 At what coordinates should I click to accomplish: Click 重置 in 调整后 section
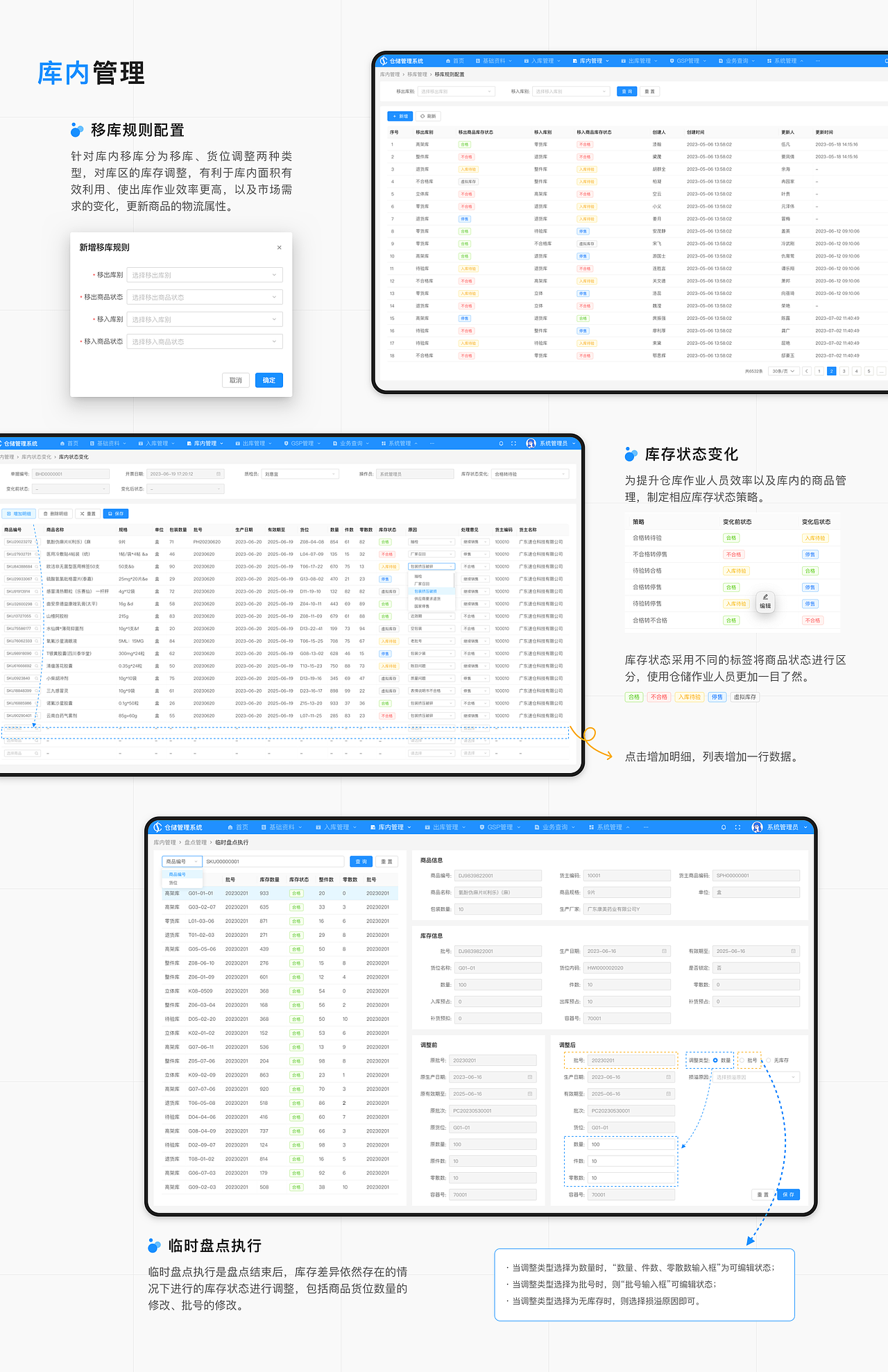click(763, 1194)
